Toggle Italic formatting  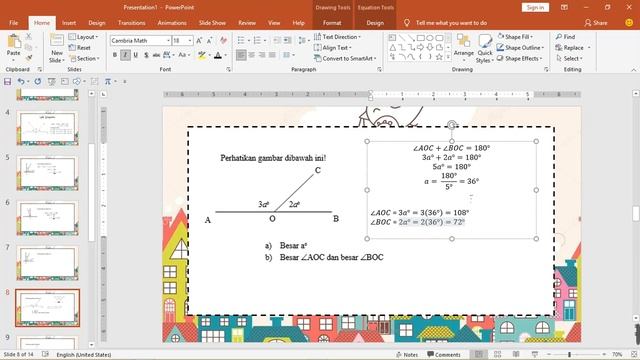125,55
